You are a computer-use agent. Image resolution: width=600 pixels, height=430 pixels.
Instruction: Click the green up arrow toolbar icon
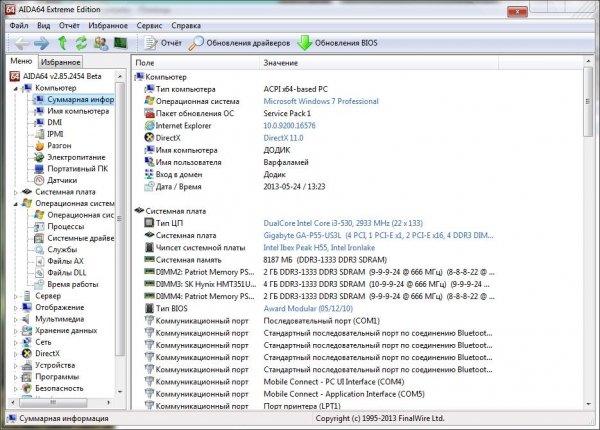coord(62,43)
